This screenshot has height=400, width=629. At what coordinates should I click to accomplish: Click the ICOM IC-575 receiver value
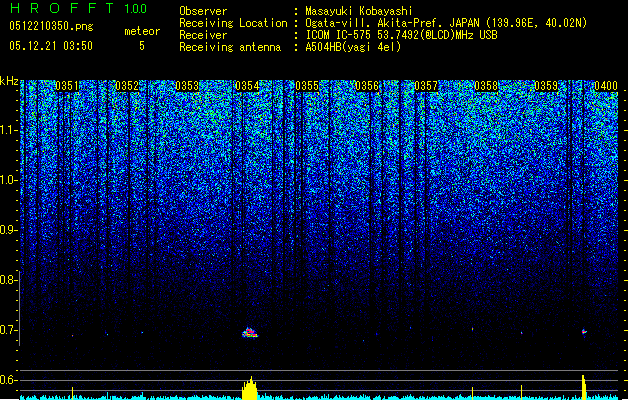point(402,35)
